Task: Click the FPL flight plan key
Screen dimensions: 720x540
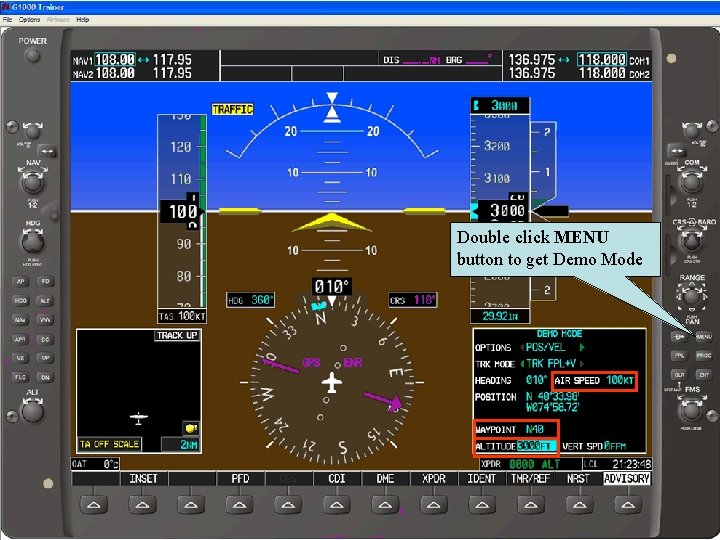Action: [679, 355]
